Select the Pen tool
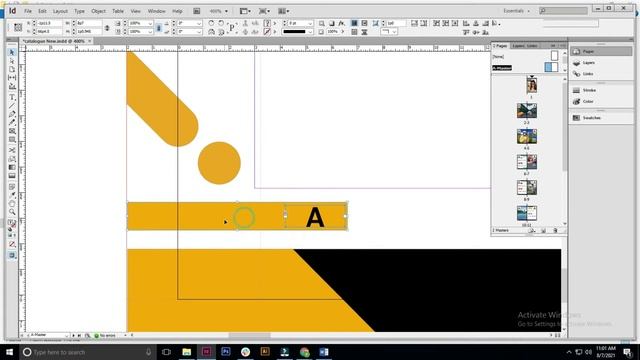This screenshot has width=640, height=360. pos(12,114)
